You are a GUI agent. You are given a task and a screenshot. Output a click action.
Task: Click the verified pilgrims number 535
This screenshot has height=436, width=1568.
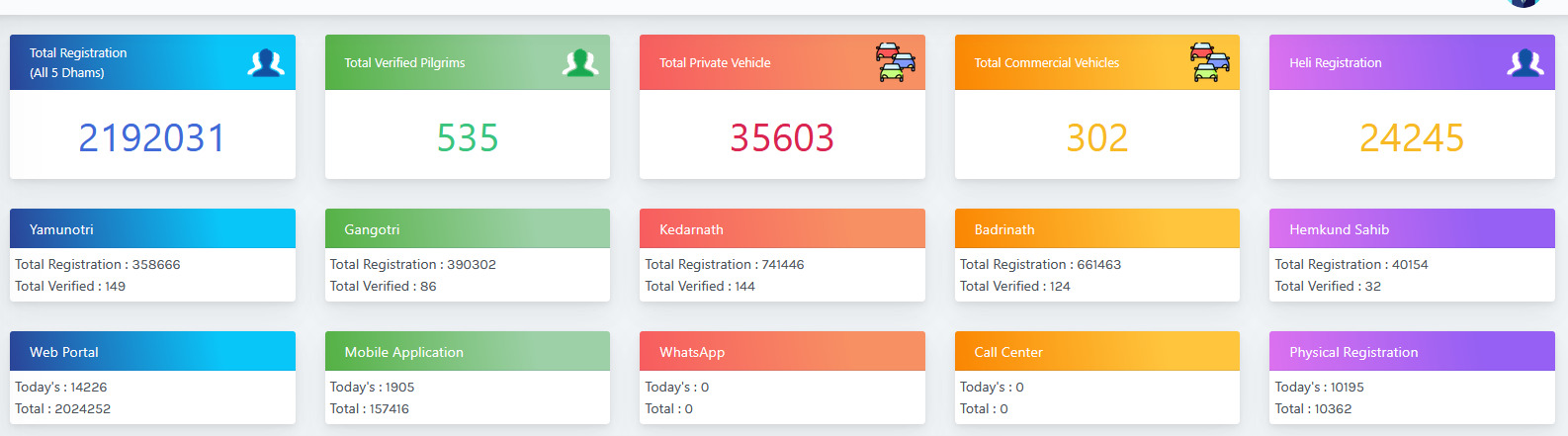(x=468, y=137)
